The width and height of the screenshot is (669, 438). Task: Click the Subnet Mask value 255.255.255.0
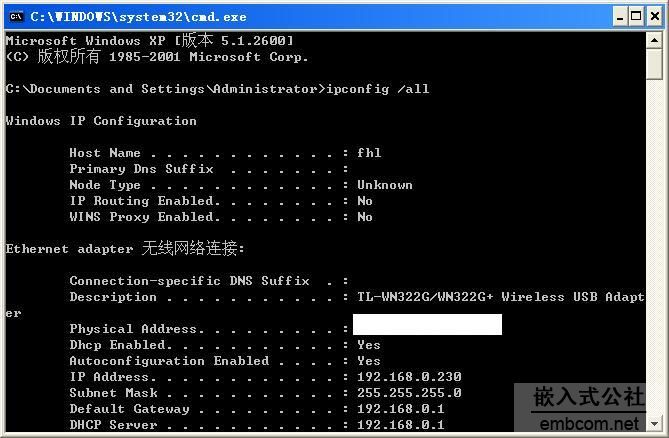pyautogui.click(x=409, y=392)
